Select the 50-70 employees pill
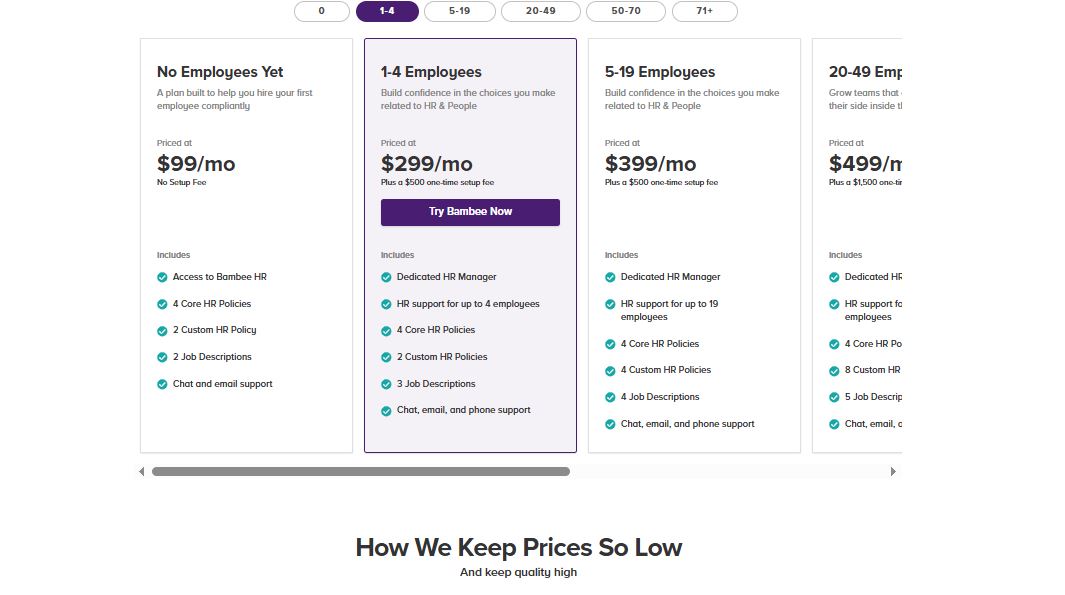The image size is (1065, 595). [626, 11]
